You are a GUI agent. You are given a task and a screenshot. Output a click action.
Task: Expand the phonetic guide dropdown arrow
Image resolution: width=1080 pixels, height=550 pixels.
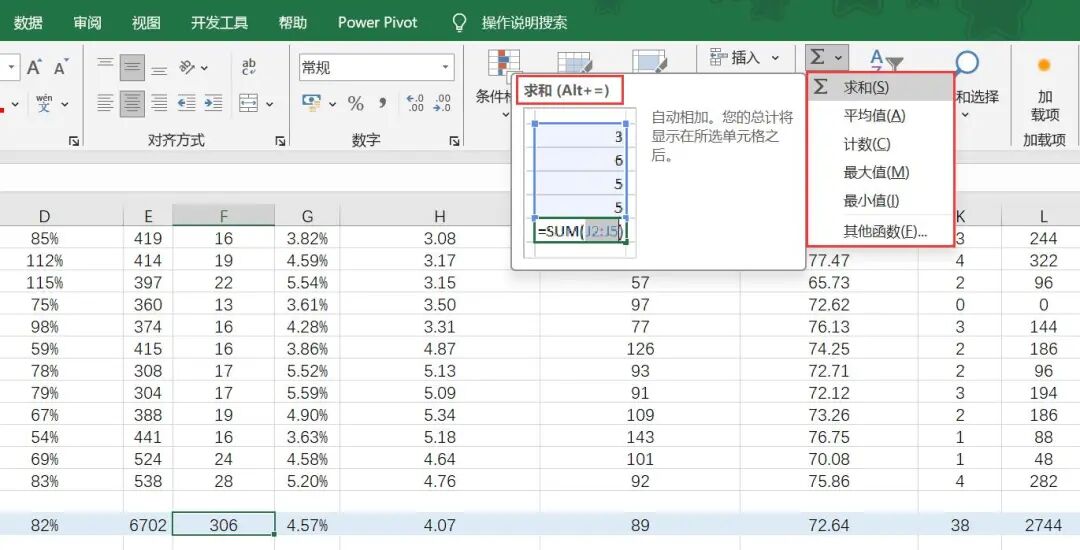65,104
